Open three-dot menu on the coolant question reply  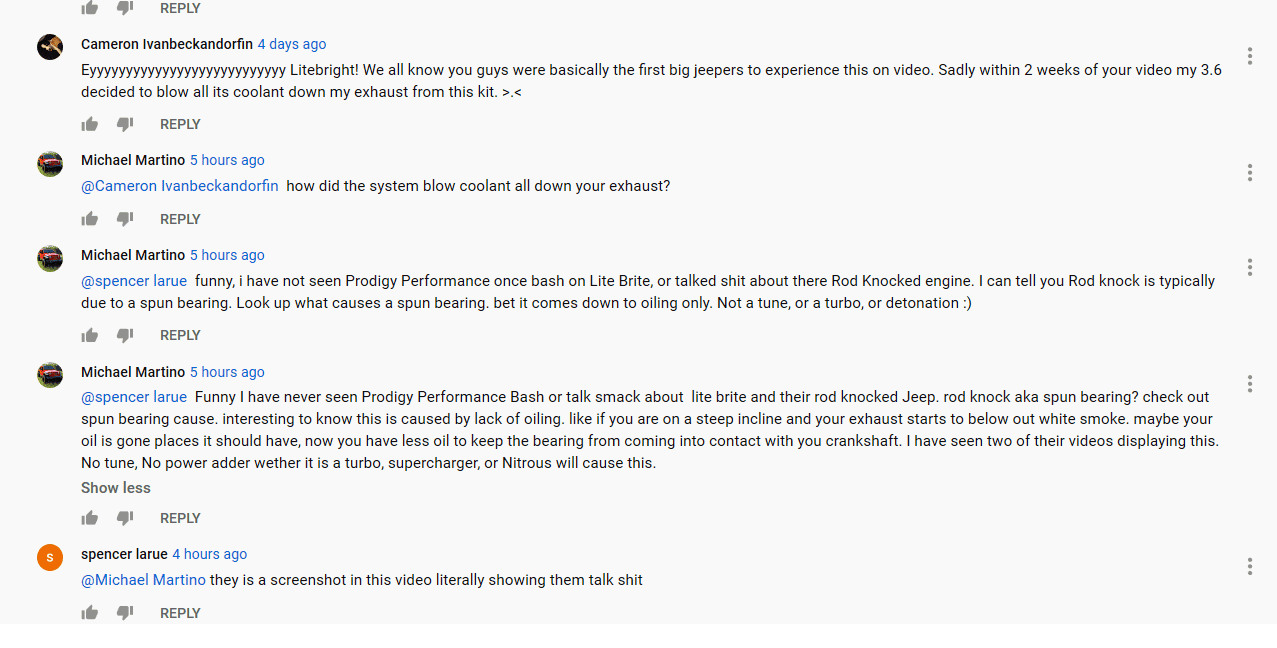click(1250, 172)
